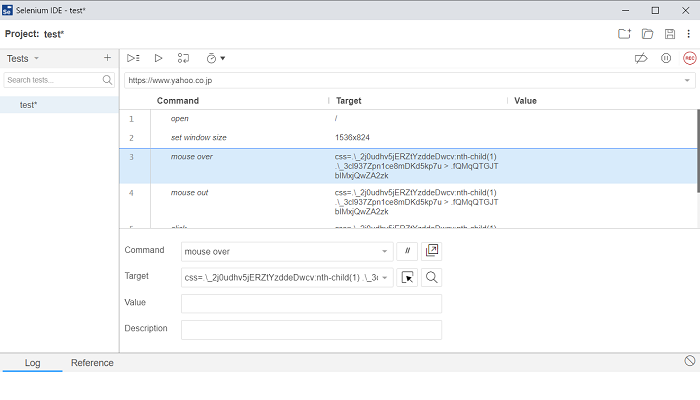
Task: Run the current test
Action: pyautogui.click(x=158, y=58)
